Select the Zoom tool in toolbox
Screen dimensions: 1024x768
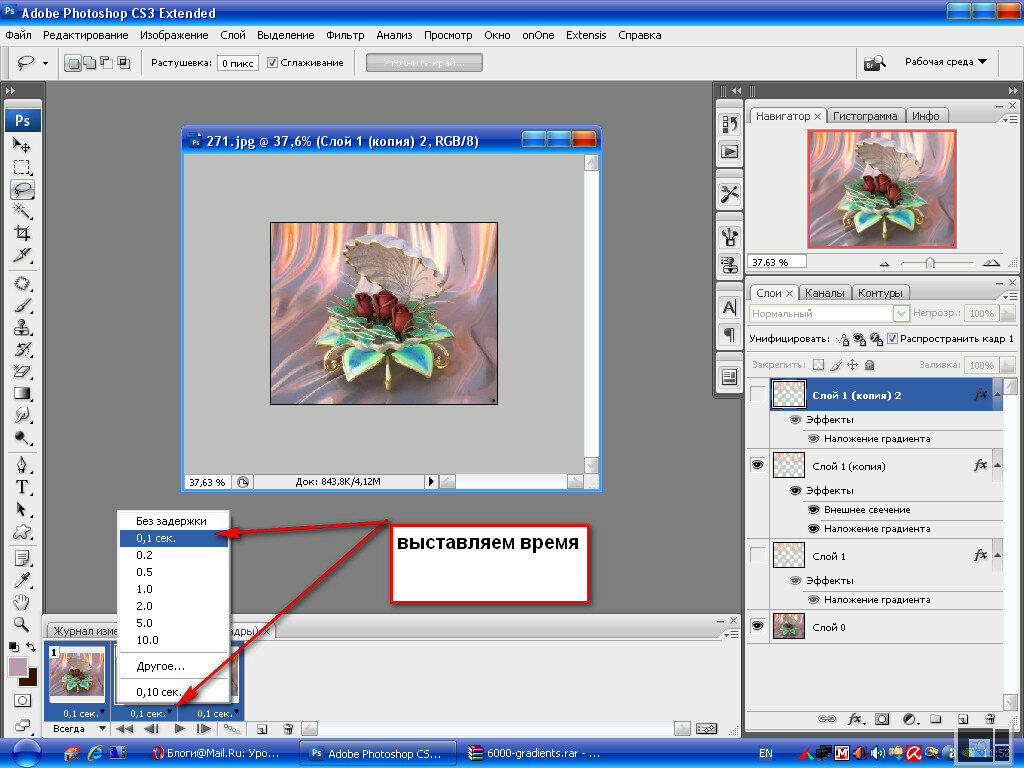point(22,624)
